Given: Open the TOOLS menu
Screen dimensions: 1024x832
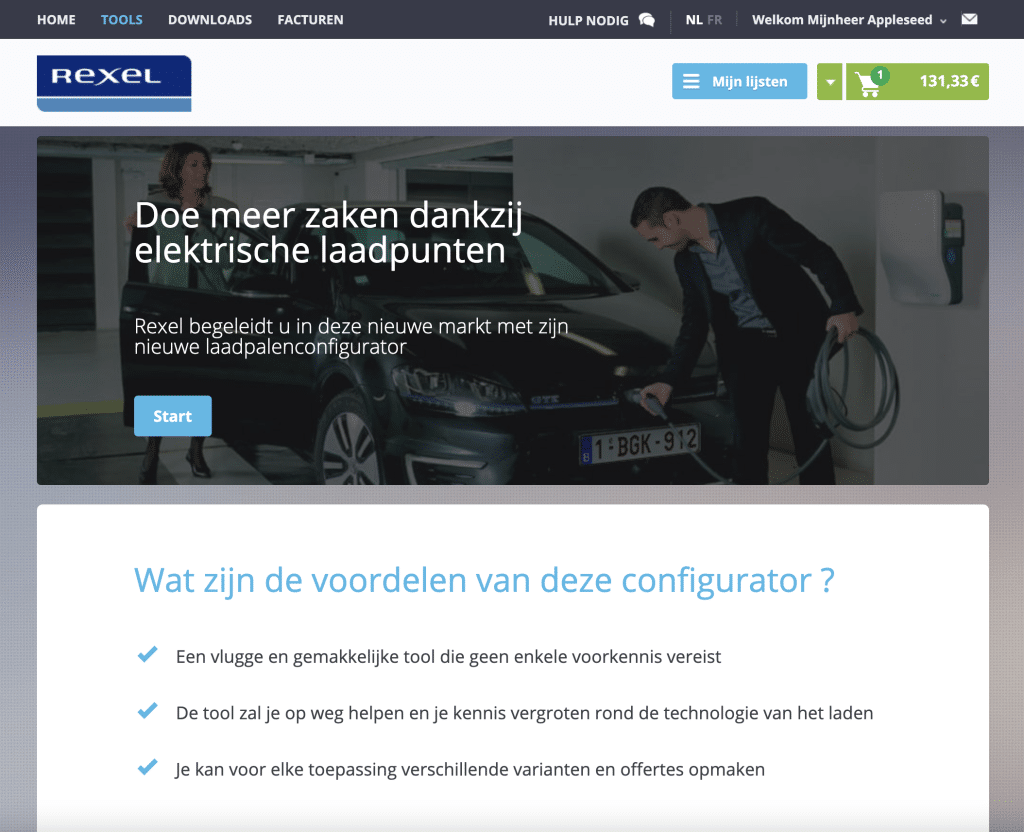Looking at the screenshot, I should (x=121, y=20).
